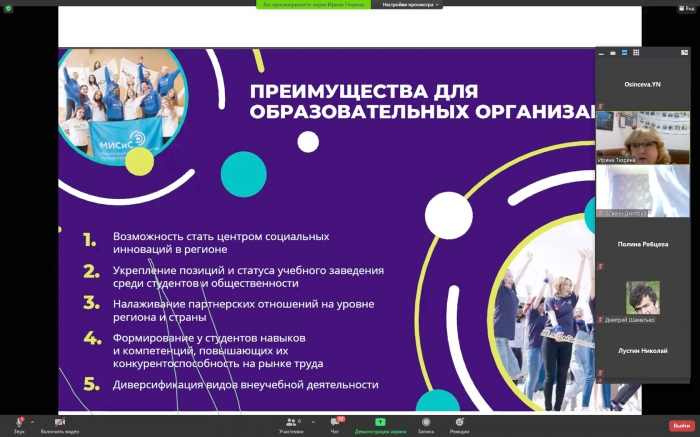Screen dimensions: 700x437
Task: Open Настройки просмотра view options dropdown
Action: click(411, 5)
